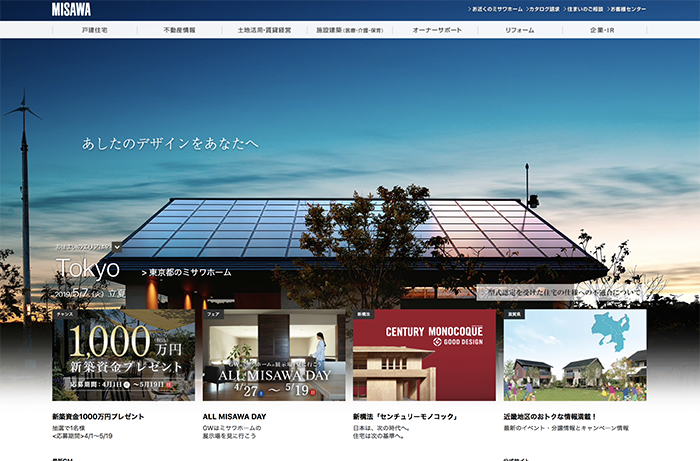Select the リフォーム menu item
The height and width of the screenshot is (461, 700).
pos(520,30)
